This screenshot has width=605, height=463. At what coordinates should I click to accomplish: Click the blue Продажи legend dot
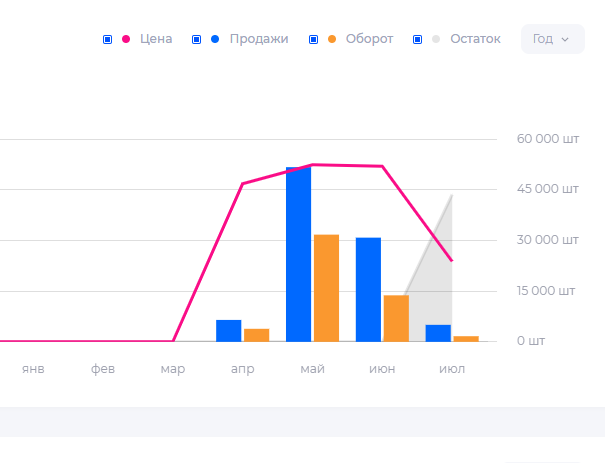click(215, 39)
